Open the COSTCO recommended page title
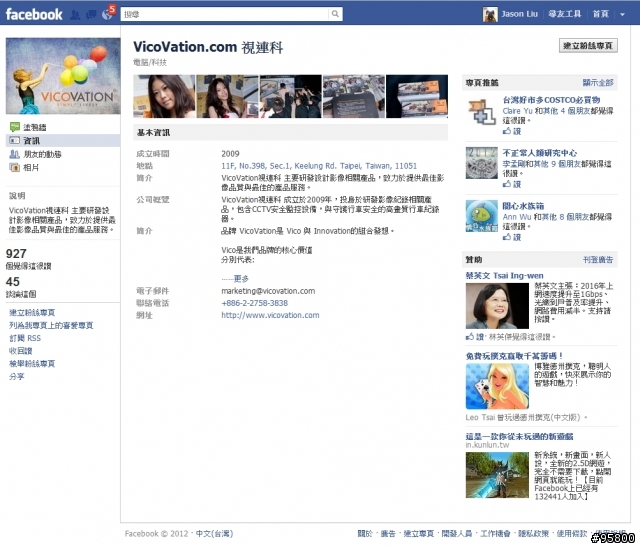 pos(551,100)
